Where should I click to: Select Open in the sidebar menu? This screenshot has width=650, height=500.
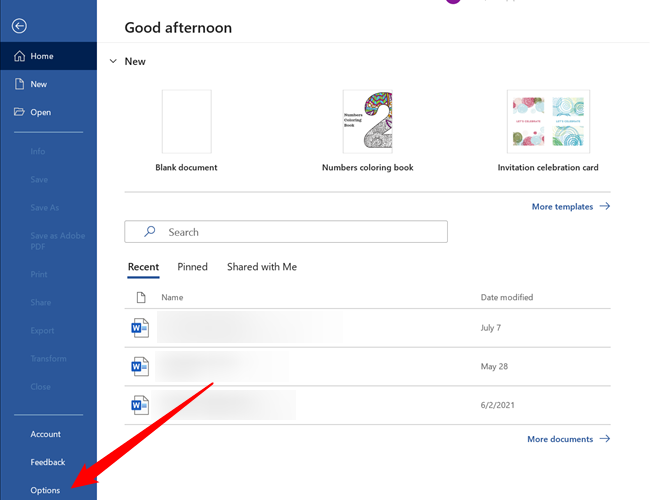point(49,112)
